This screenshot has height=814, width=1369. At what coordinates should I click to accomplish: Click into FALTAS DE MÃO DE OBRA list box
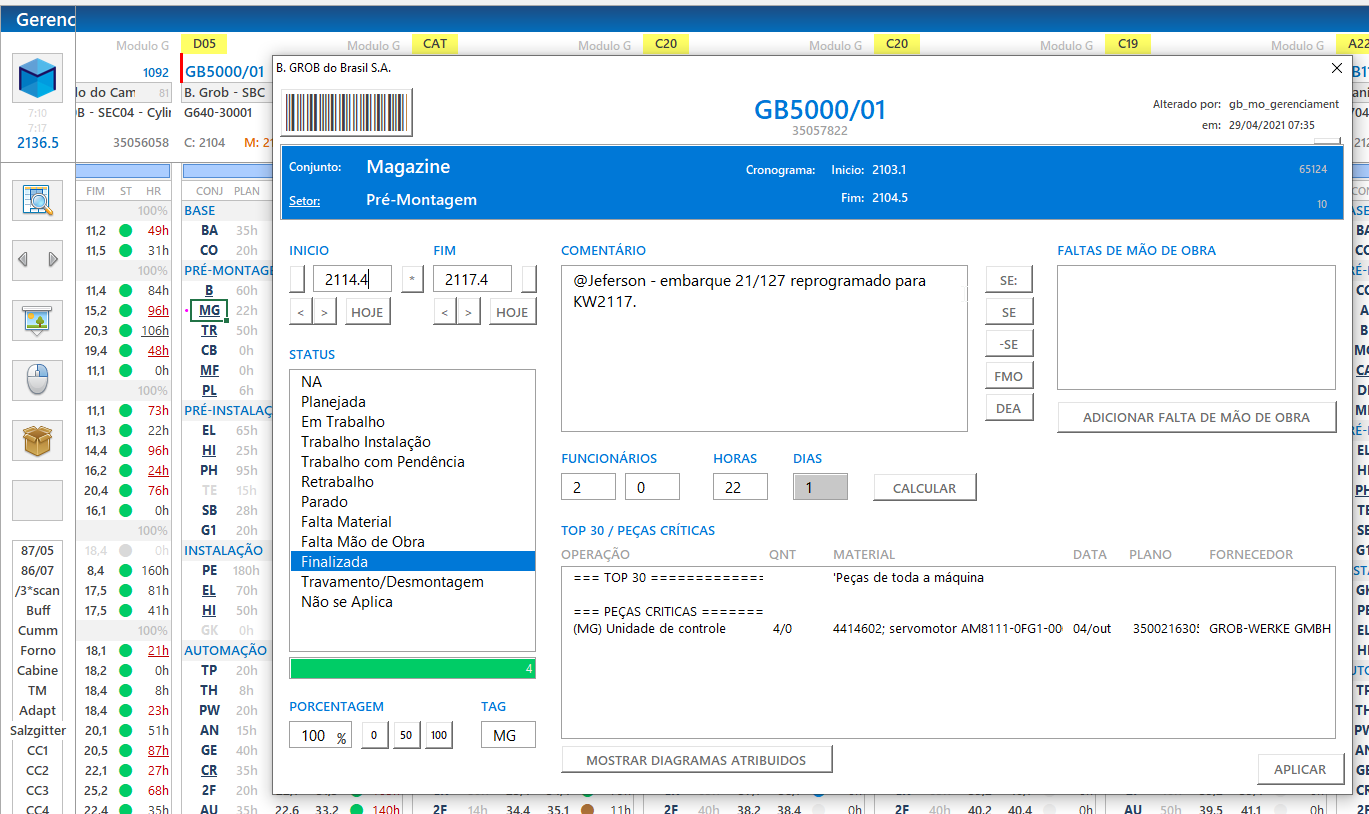(1196, 327)
